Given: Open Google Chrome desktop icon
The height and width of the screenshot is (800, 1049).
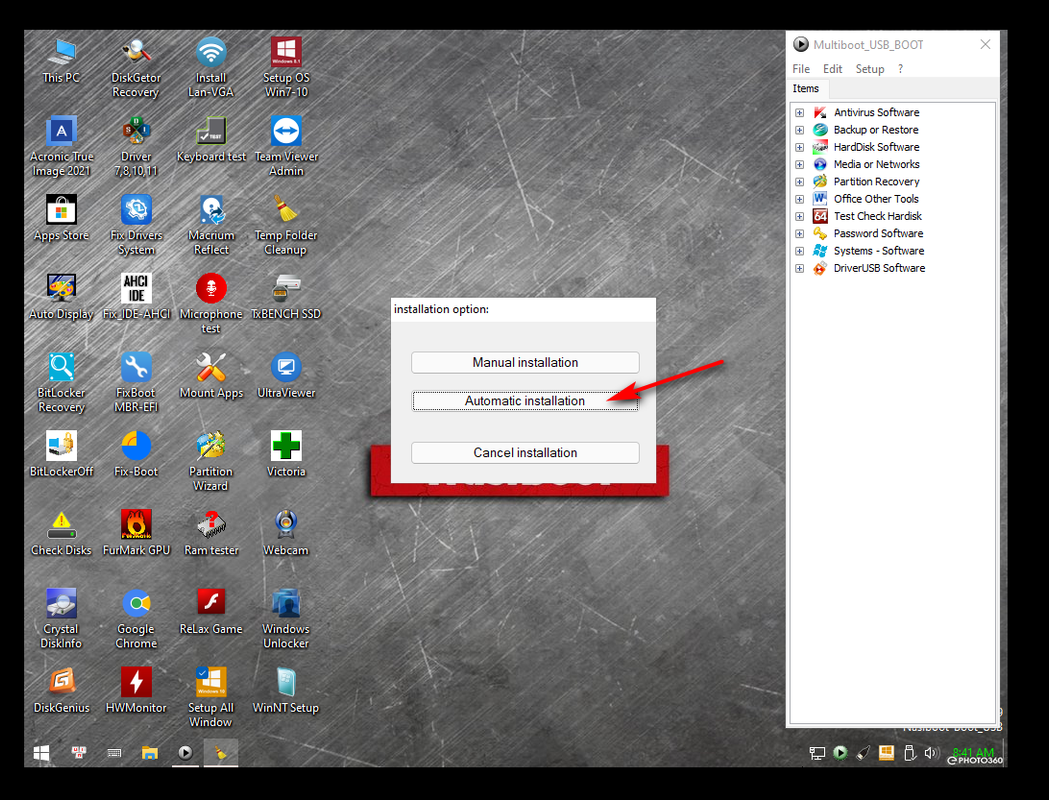Looking at the screenshot, I should [136, 619].
